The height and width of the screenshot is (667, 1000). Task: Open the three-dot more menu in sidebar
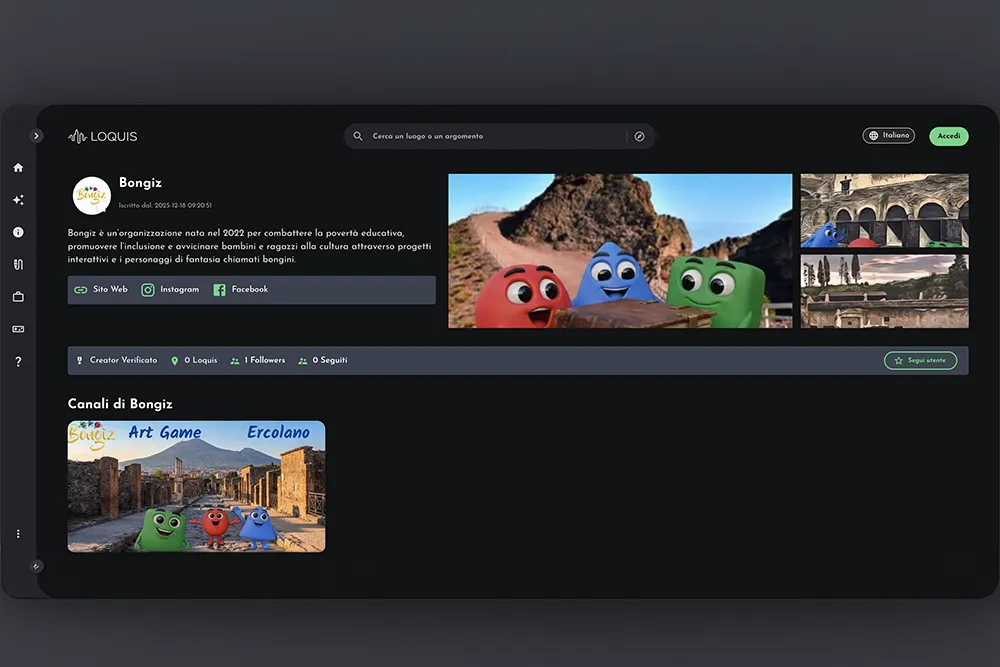click(18, 534)
